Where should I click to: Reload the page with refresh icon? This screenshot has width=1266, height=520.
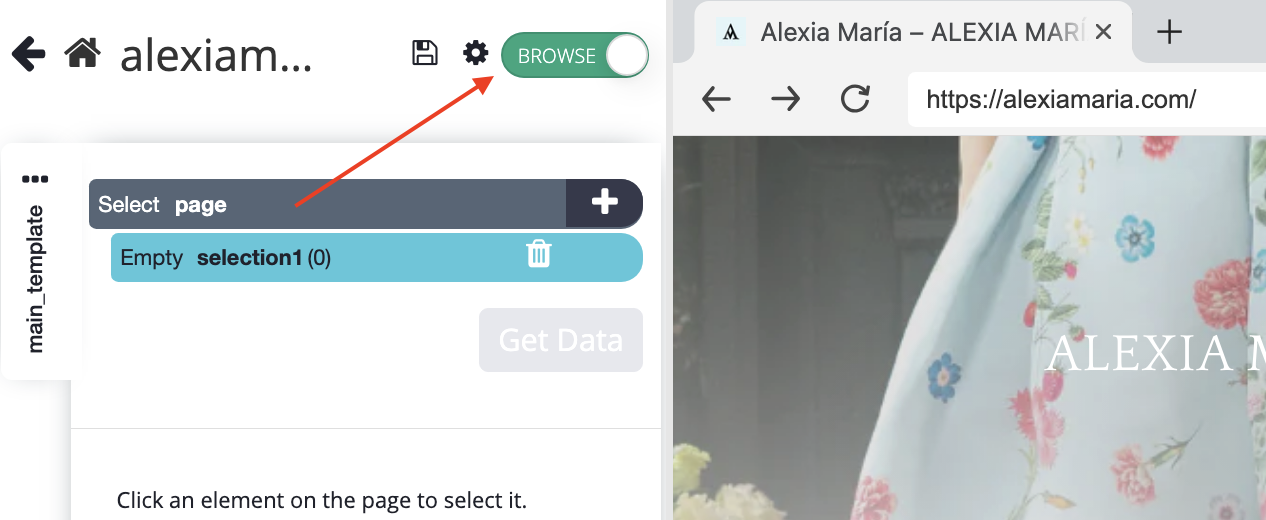click(855, 99)
